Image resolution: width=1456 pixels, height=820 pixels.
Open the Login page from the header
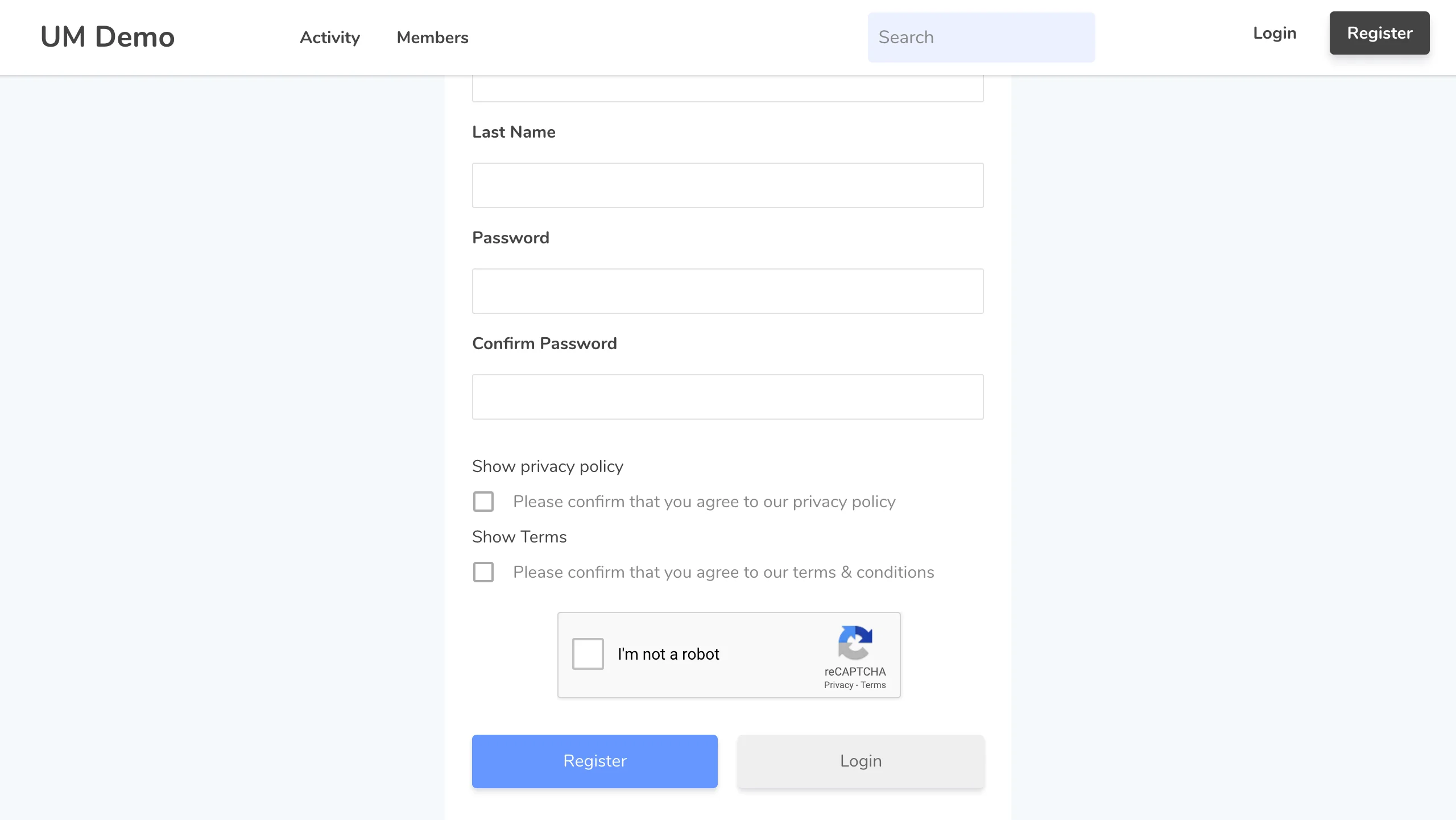(x=1275, y=33)
